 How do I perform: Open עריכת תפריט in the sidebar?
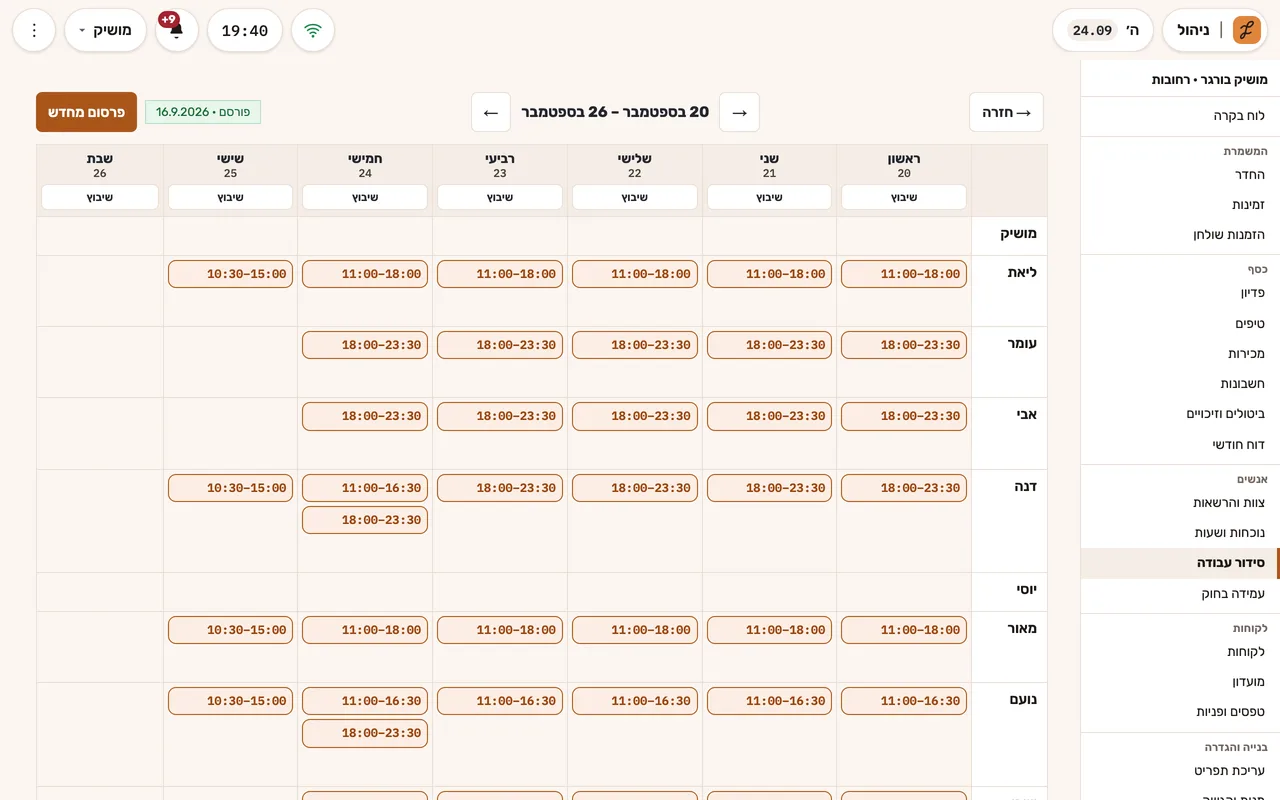point(1180,771)
